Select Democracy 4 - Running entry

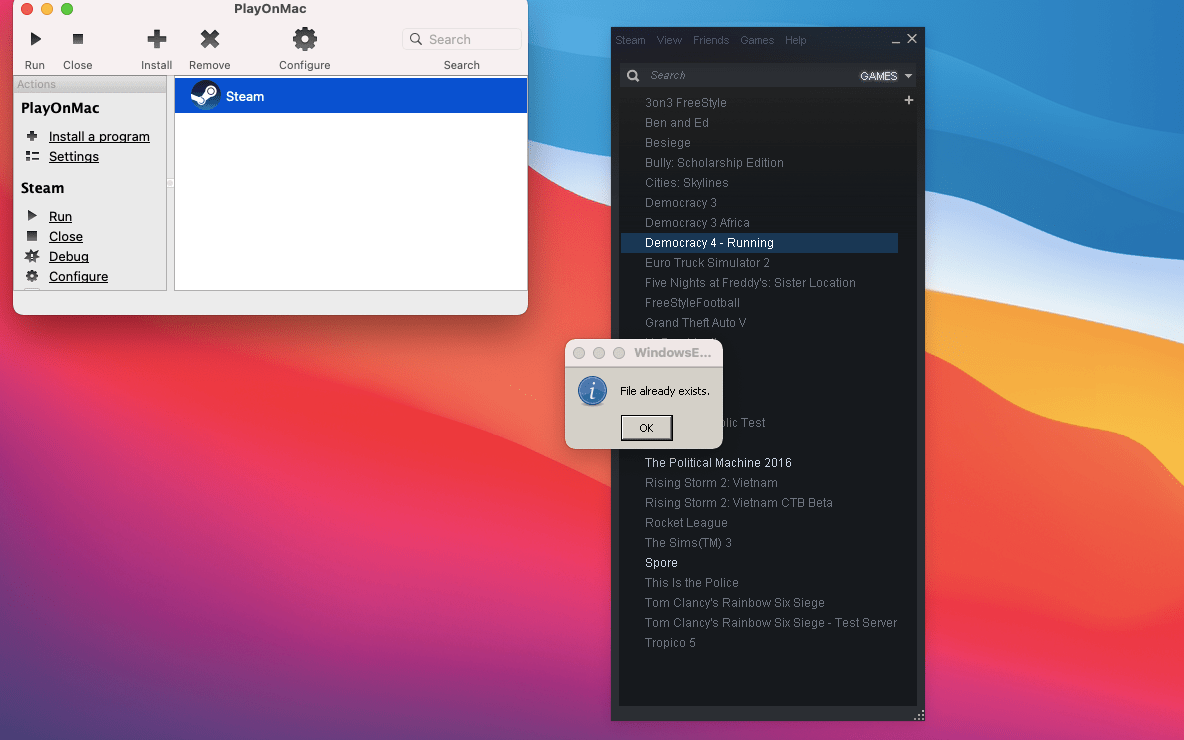click(759, 242)
